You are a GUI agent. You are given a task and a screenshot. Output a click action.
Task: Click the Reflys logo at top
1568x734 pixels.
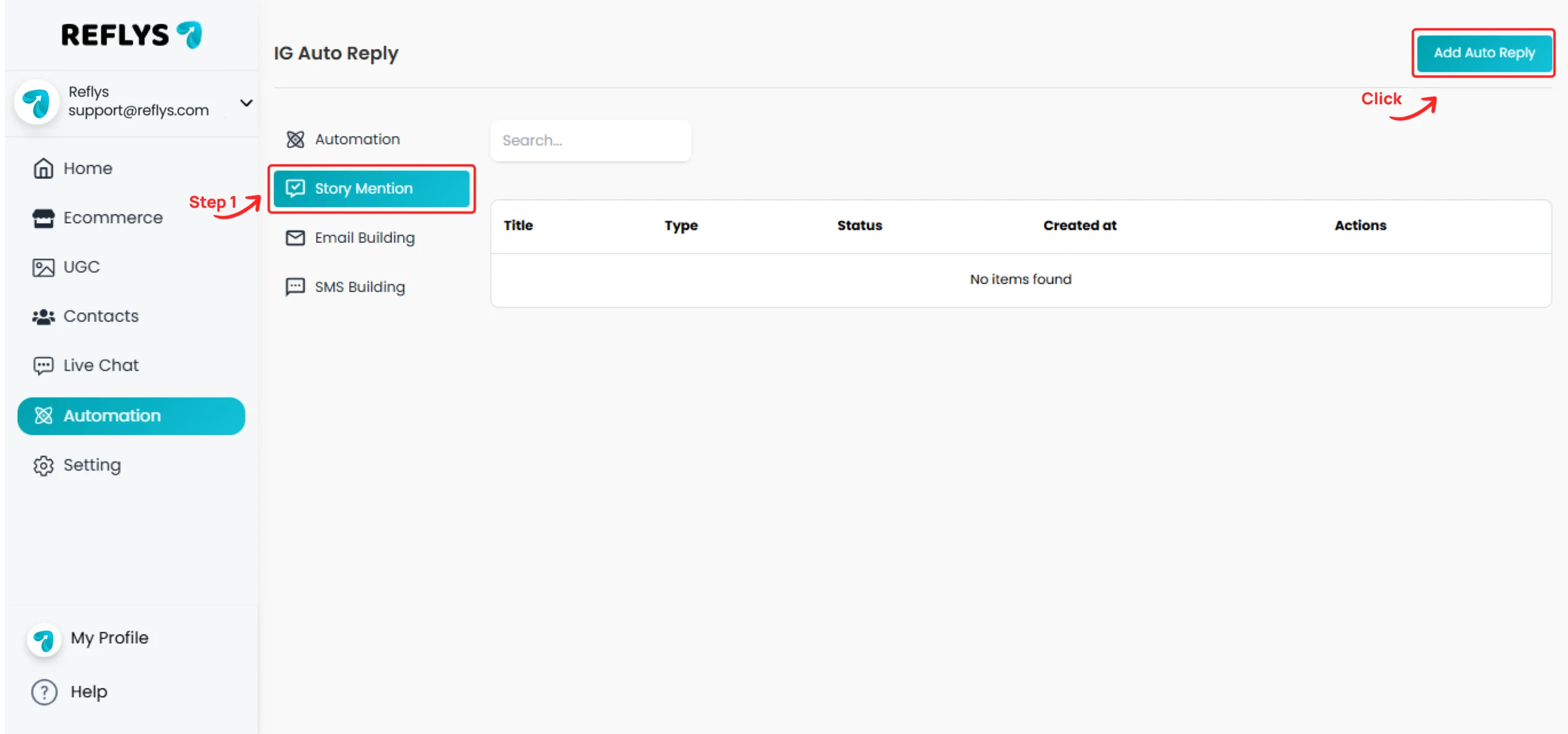pos(131,35)
